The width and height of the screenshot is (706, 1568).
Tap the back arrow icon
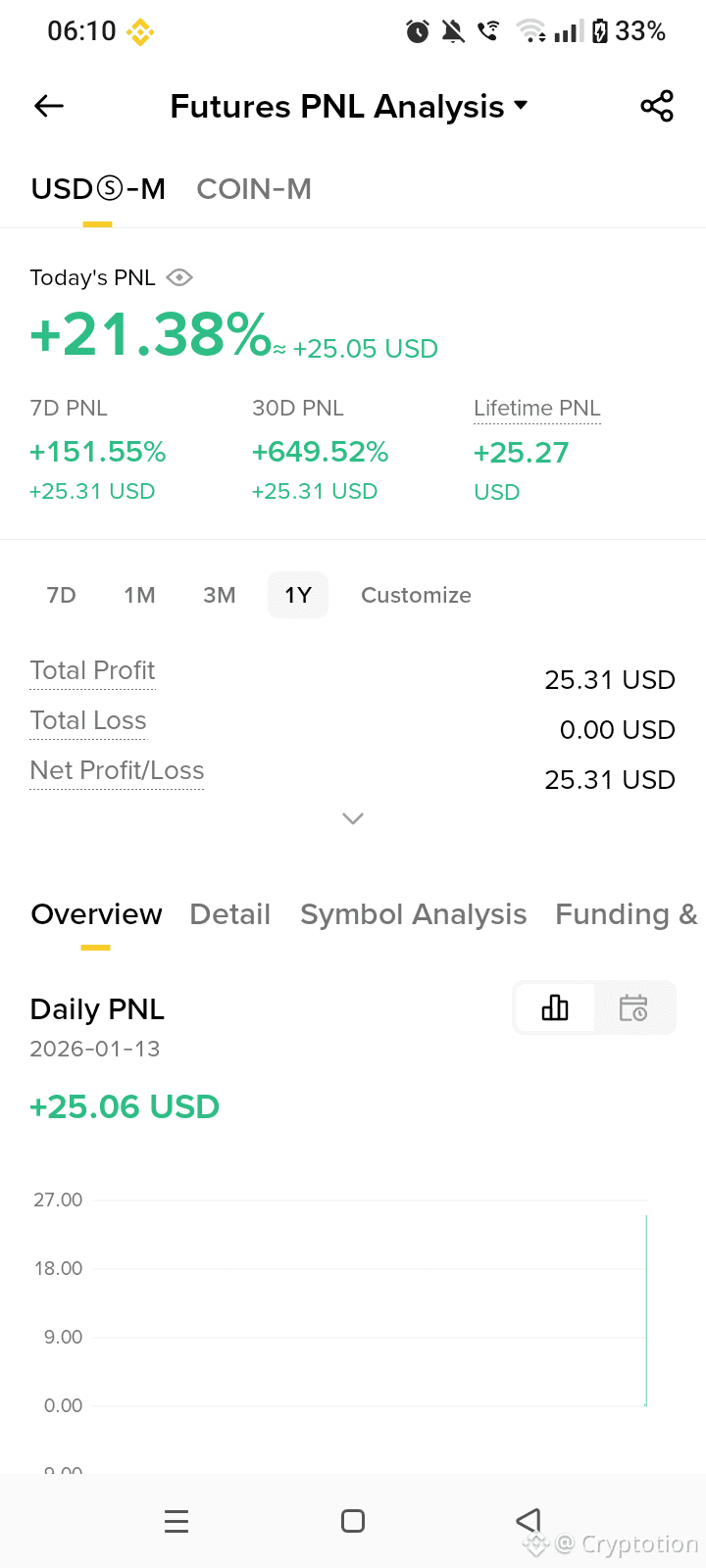[x=49, y=106]
